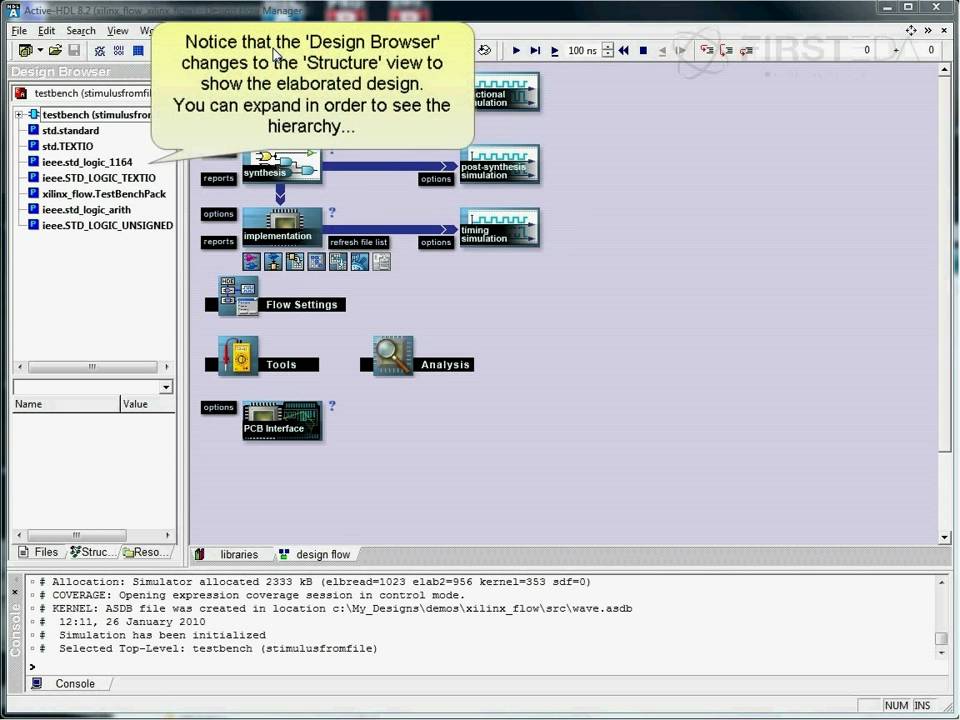Select ieee.std_logic_1164 package
960x720 pixels.
(87, 162)
